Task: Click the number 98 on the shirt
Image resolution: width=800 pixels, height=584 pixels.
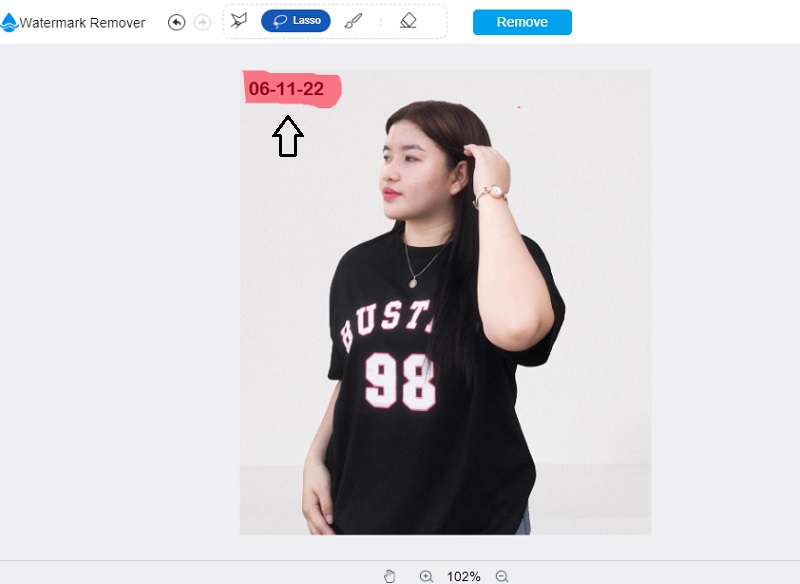Action: click(x=399, y=382)
